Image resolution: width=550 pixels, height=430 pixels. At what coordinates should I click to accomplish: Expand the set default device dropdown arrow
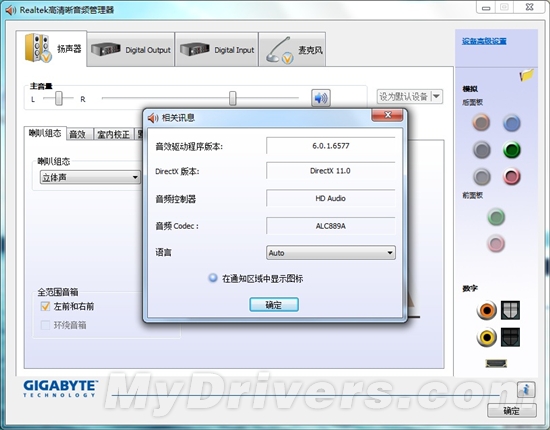tap(436, 96)
